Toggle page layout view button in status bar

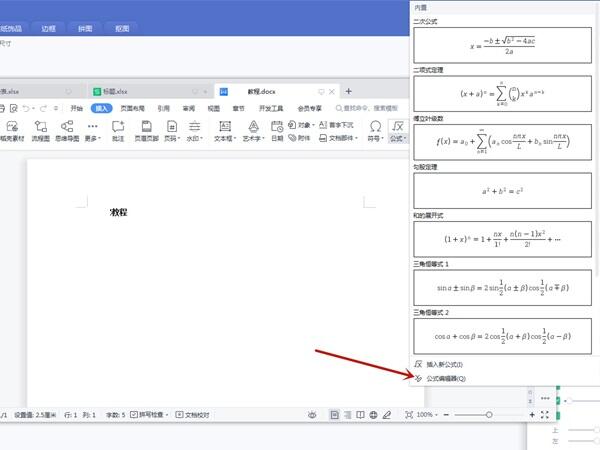pos(334,415)
